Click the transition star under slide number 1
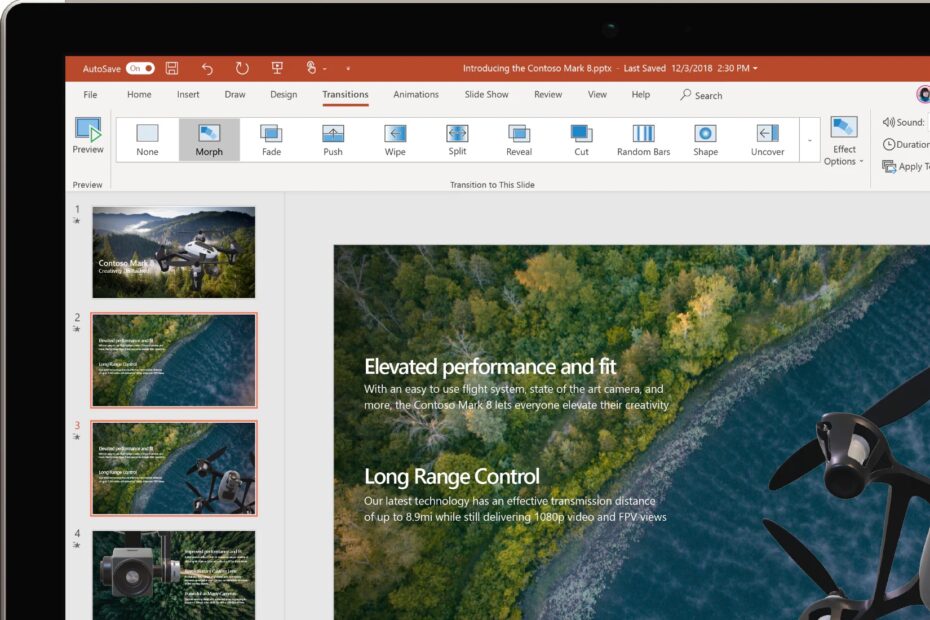Image resolution: width=930 pixels, height=620 pixels. pyautogui.click(x=77, y=221)
